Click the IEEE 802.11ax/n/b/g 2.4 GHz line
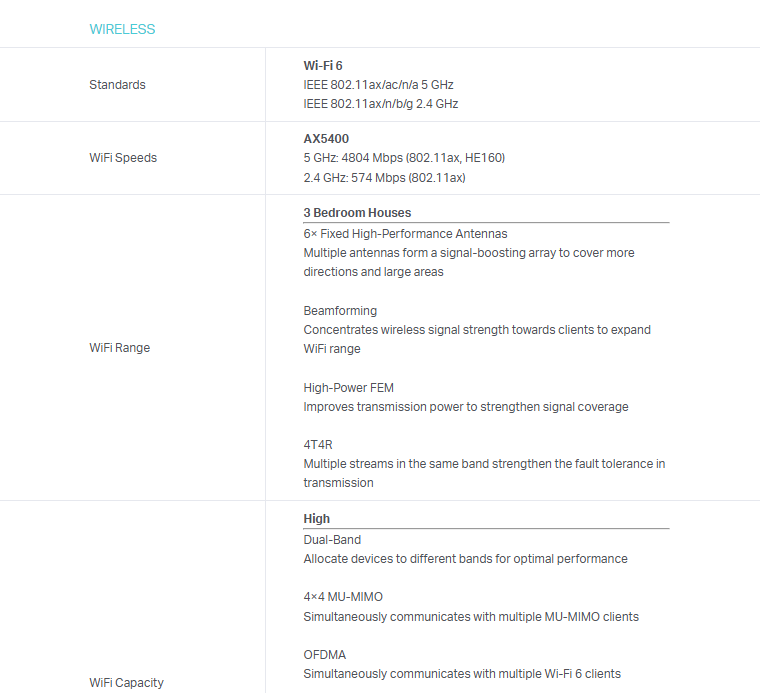 pyautogui.click(x=380, y=104)
